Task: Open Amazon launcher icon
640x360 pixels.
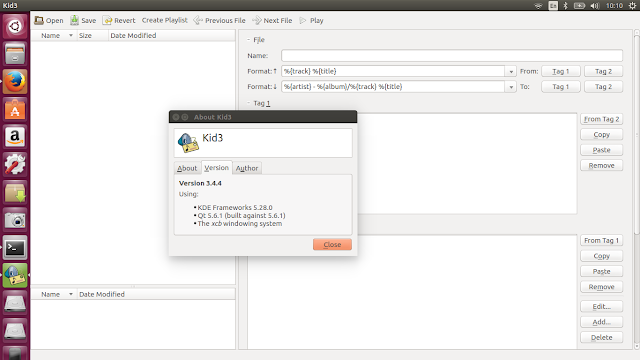Action: 15,137
